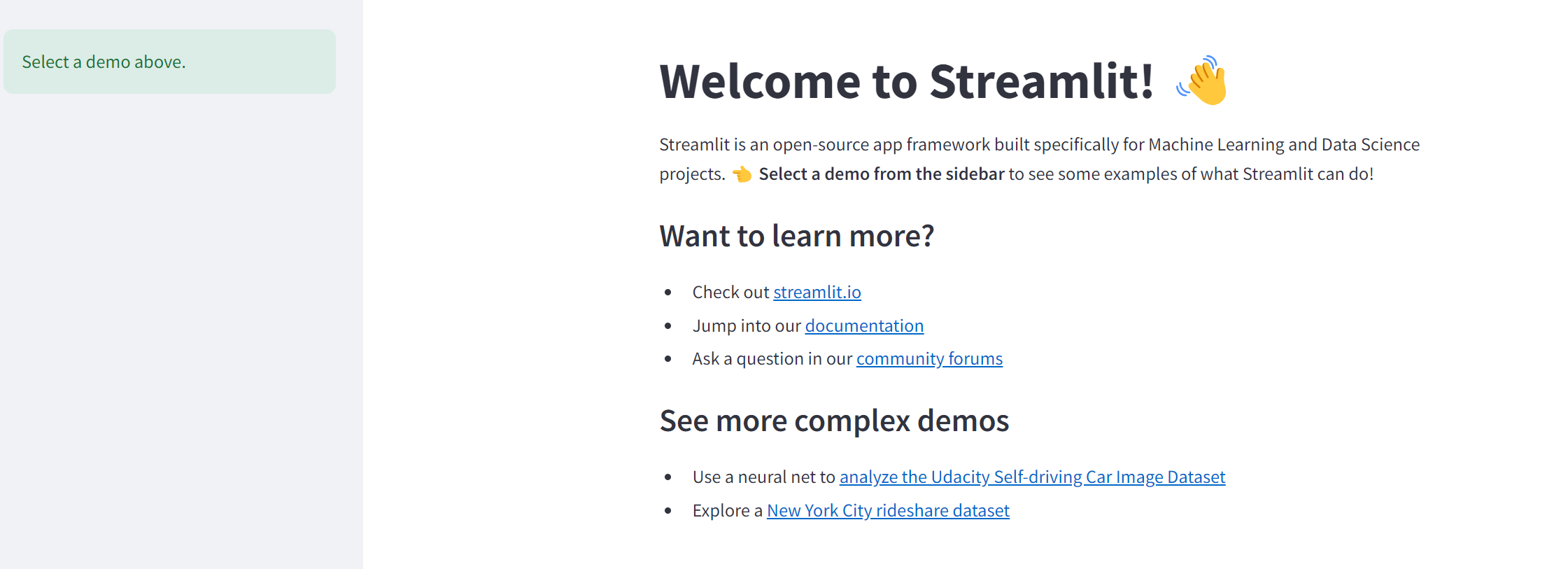Click the 'Jump into our' text
Viewport: 1568px width, 569px height.
pos(747,325)
